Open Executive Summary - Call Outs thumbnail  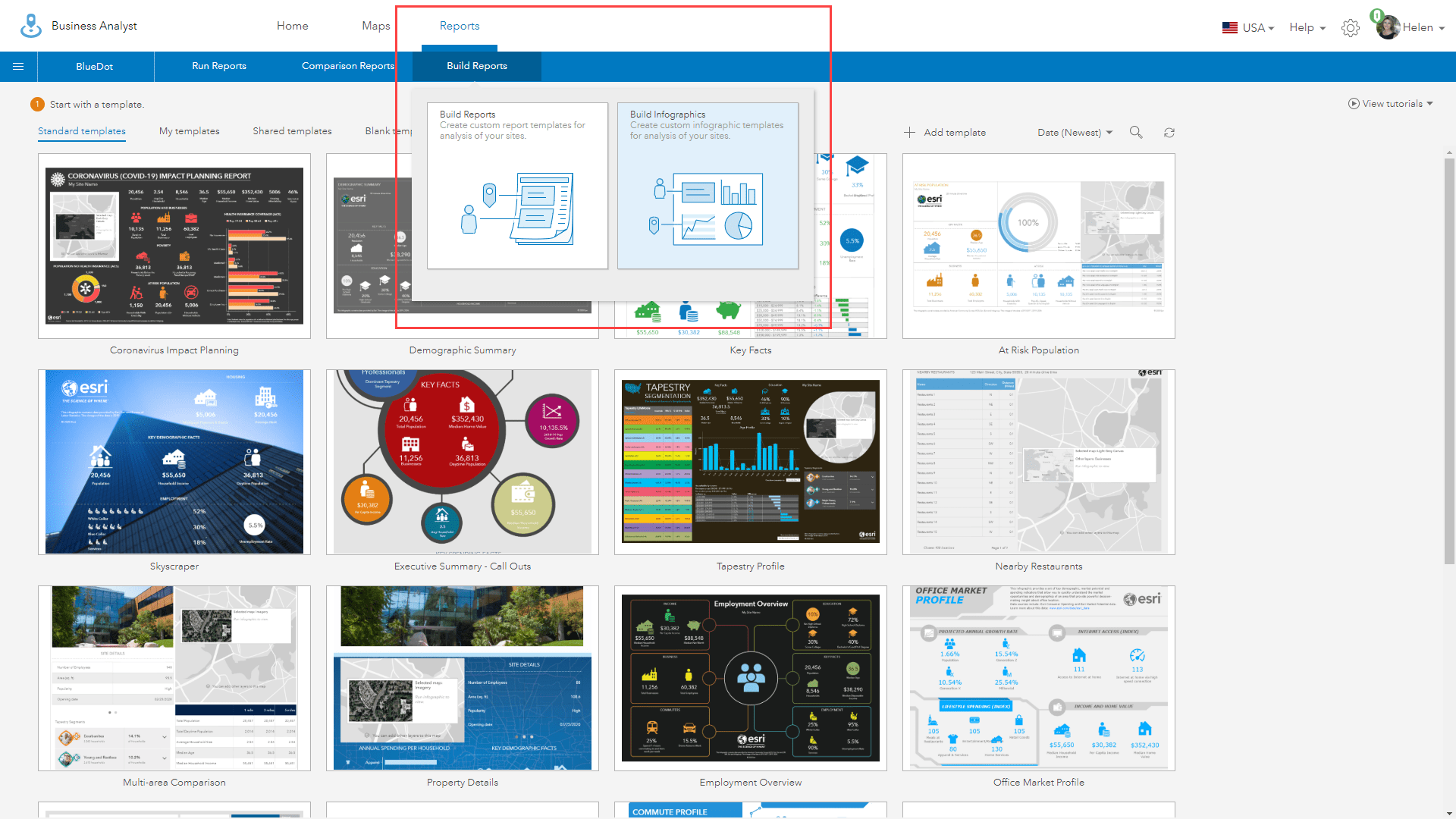(x=463, y=462)
